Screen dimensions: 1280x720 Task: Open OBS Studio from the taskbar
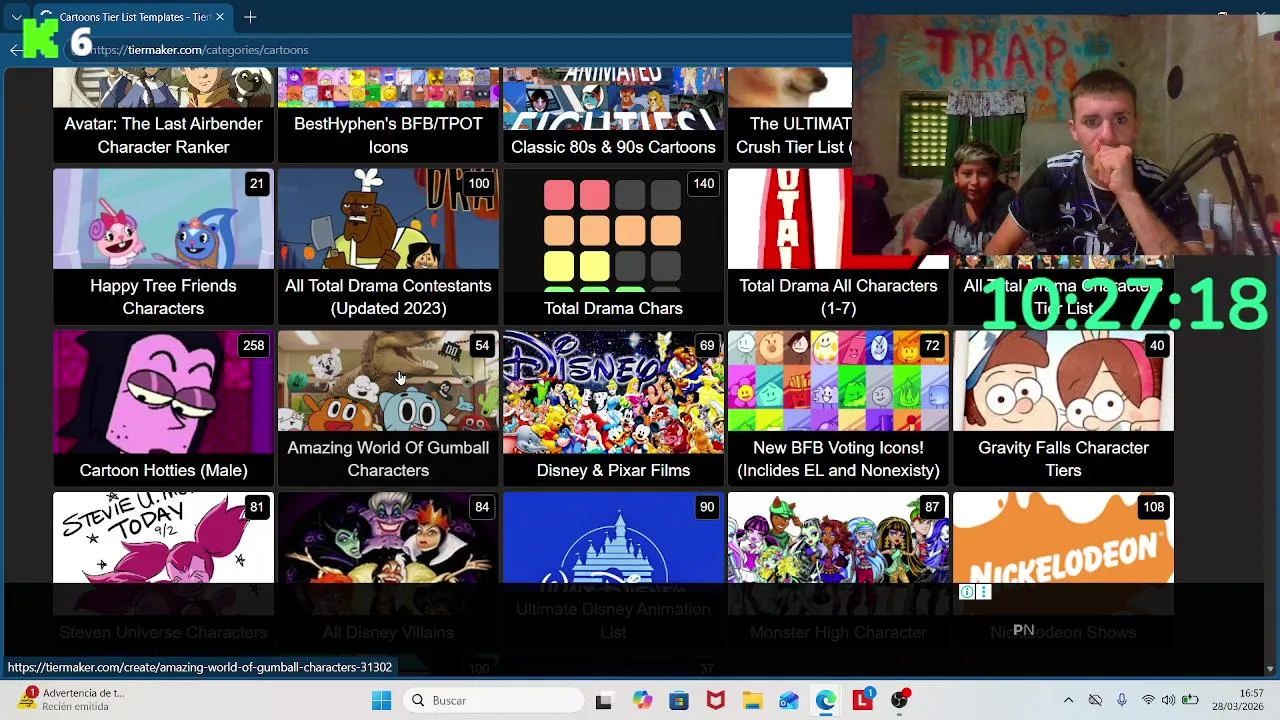[899, 701]
